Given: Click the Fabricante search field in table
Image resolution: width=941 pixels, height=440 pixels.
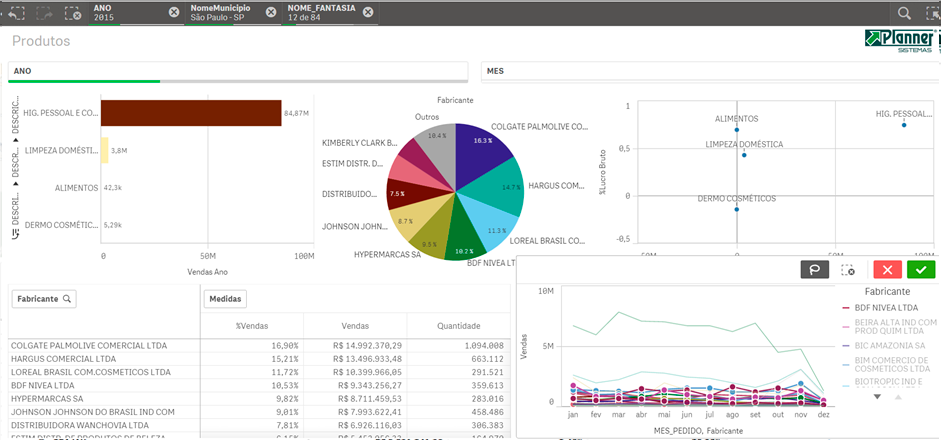Looking at the screenshot, I should [x=44, y=298].
